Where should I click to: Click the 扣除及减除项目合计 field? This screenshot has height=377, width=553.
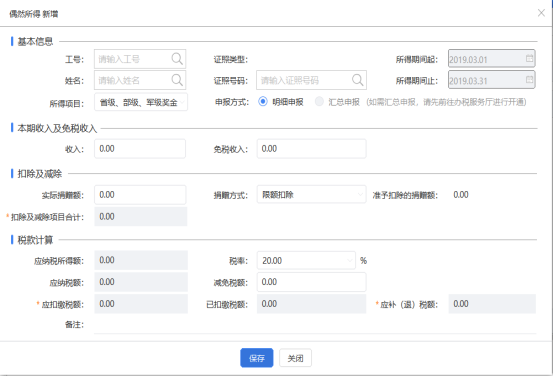tap(141, 217)
